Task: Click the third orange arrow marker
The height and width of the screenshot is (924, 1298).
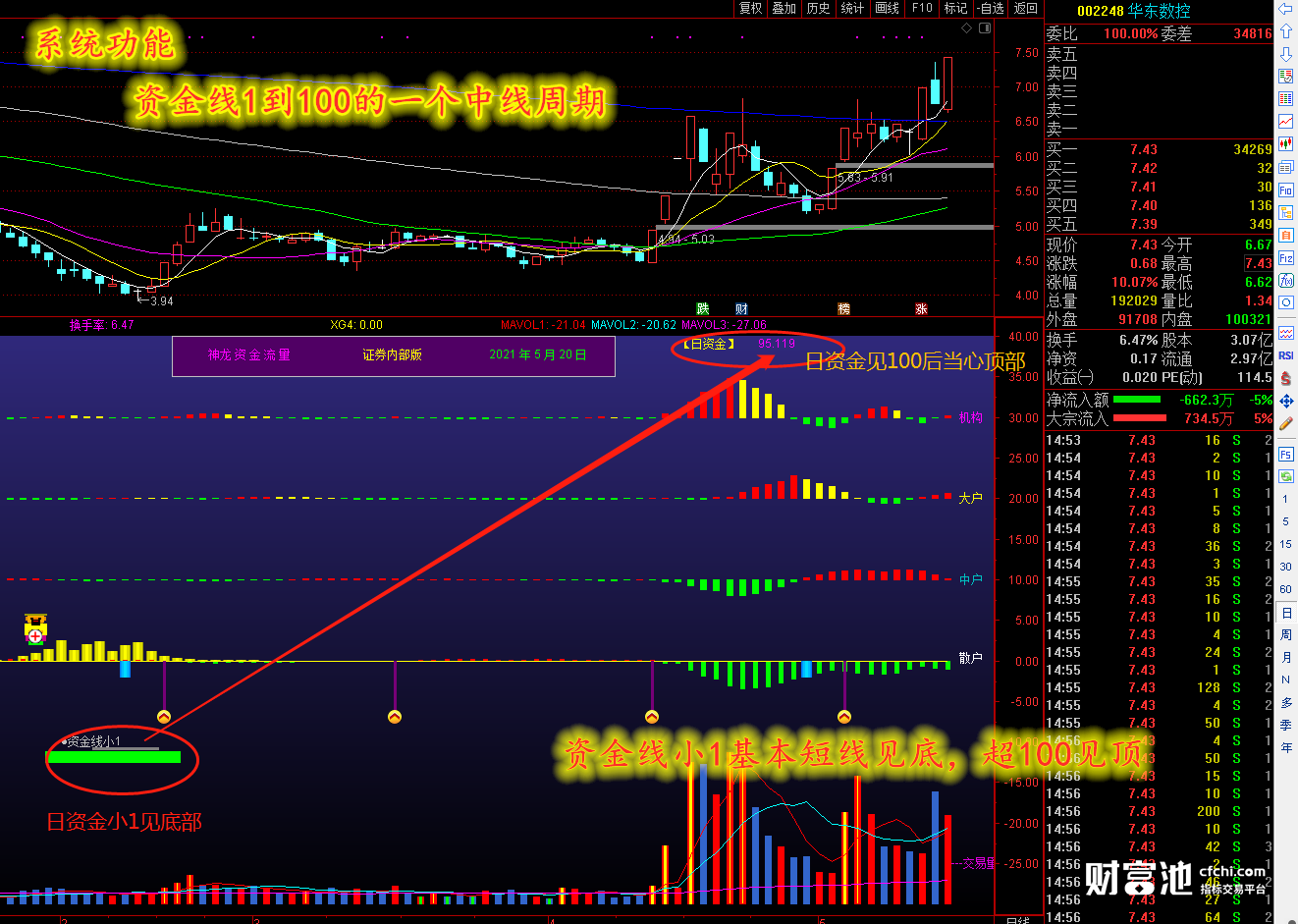Action: [x=651, y=717]
